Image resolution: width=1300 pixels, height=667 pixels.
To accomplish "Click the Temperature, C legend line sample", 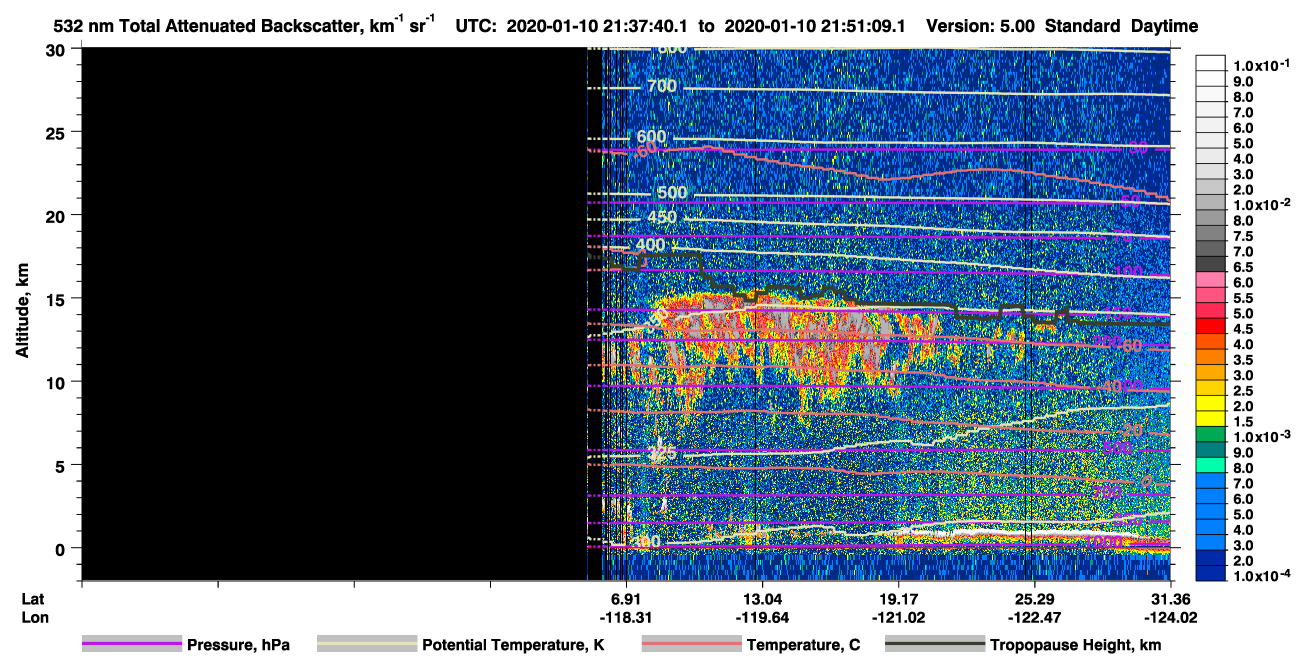I will [691, 645].
